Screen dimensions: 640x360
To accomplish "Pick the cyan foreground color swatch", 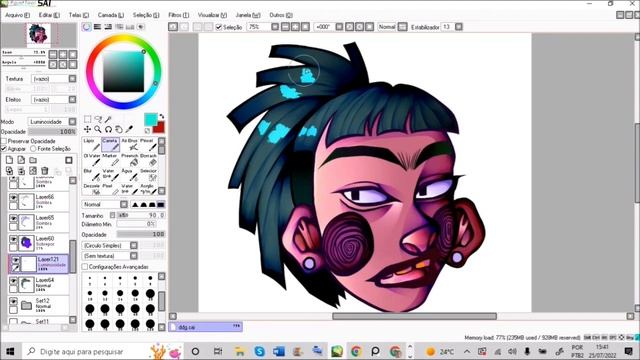I will 151,120.
